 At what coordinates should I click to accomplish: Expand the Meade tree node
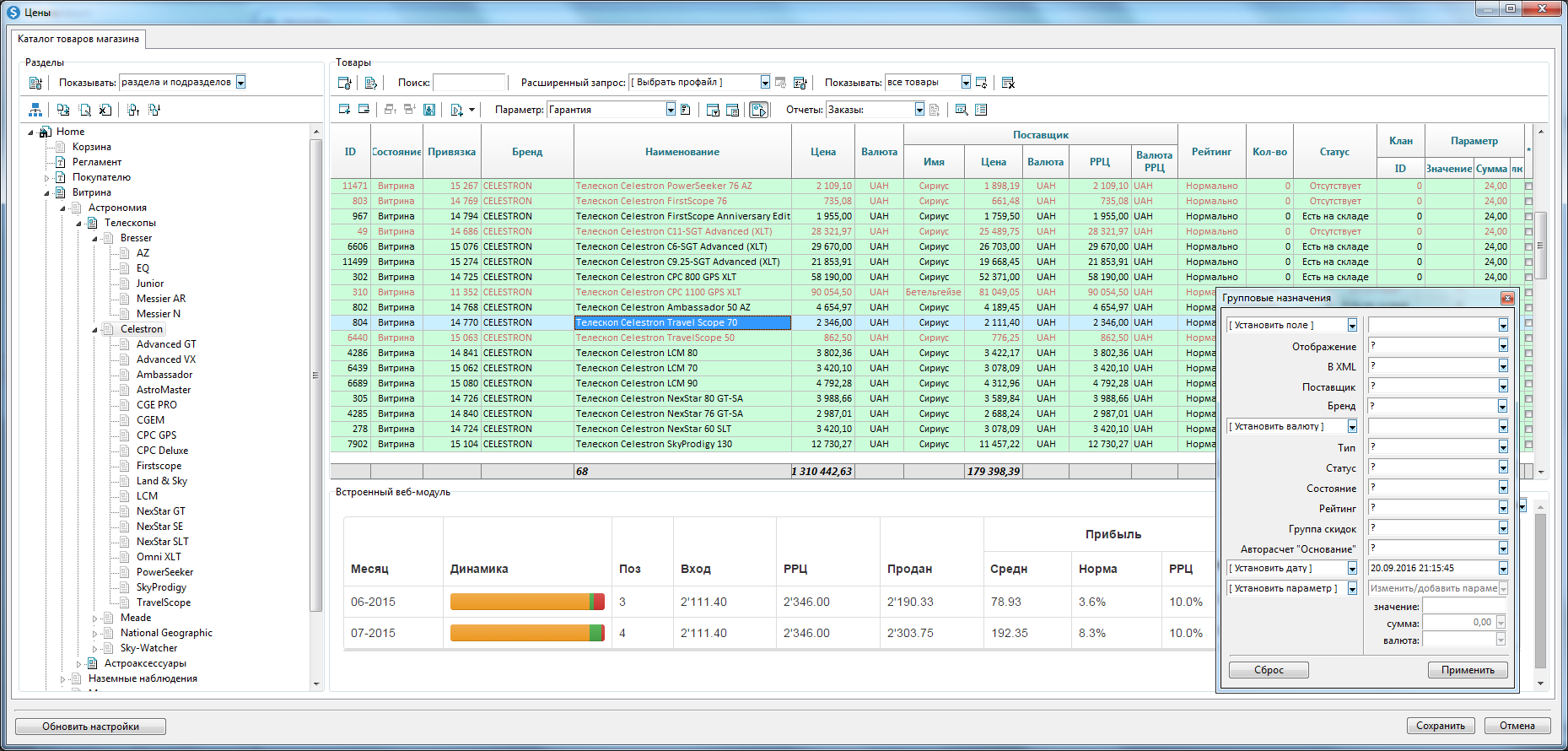tap(94, 619)
